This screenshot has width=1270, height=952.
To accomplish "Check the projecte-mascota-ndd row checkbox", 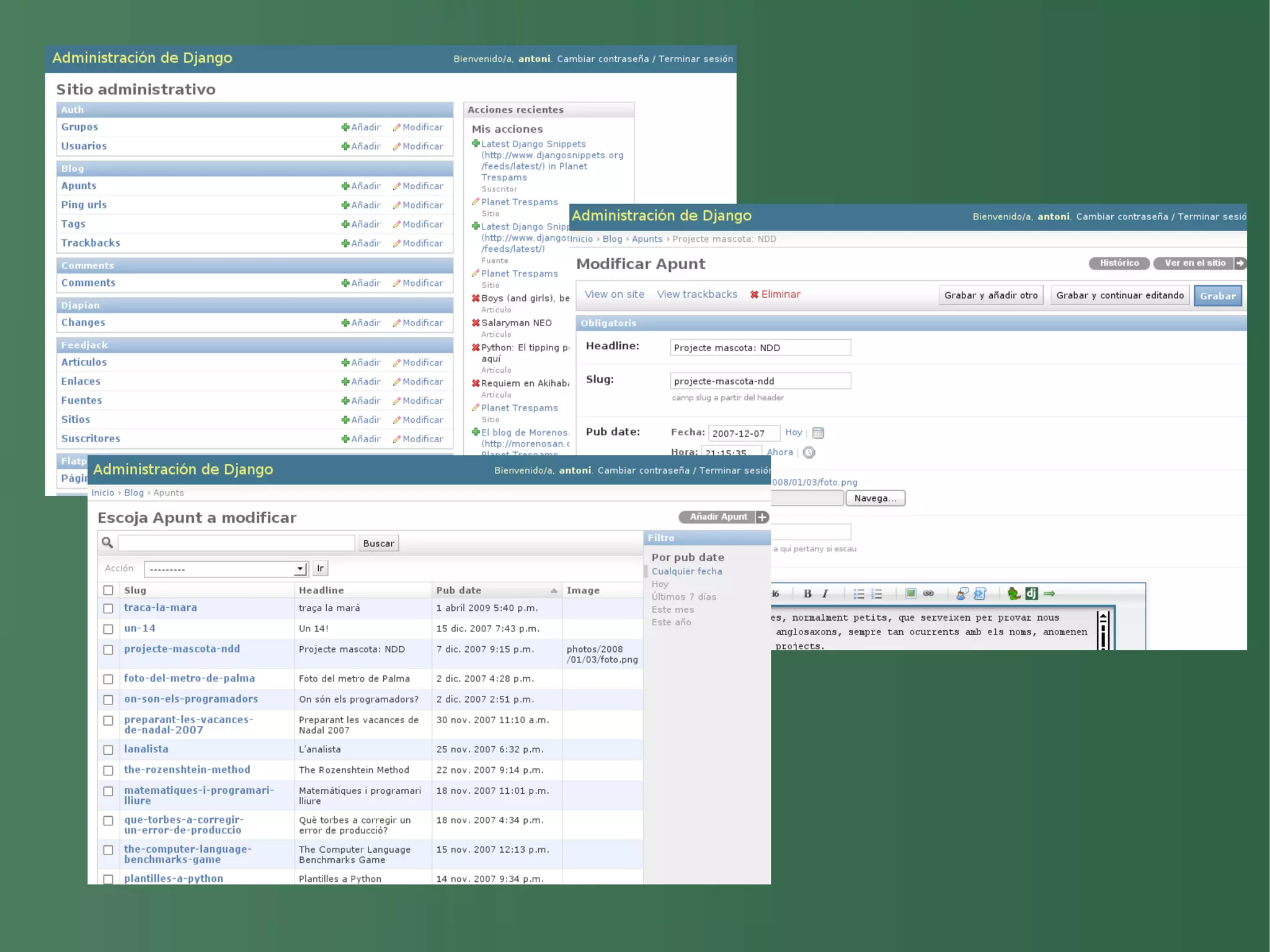I will tap(109, 650).
